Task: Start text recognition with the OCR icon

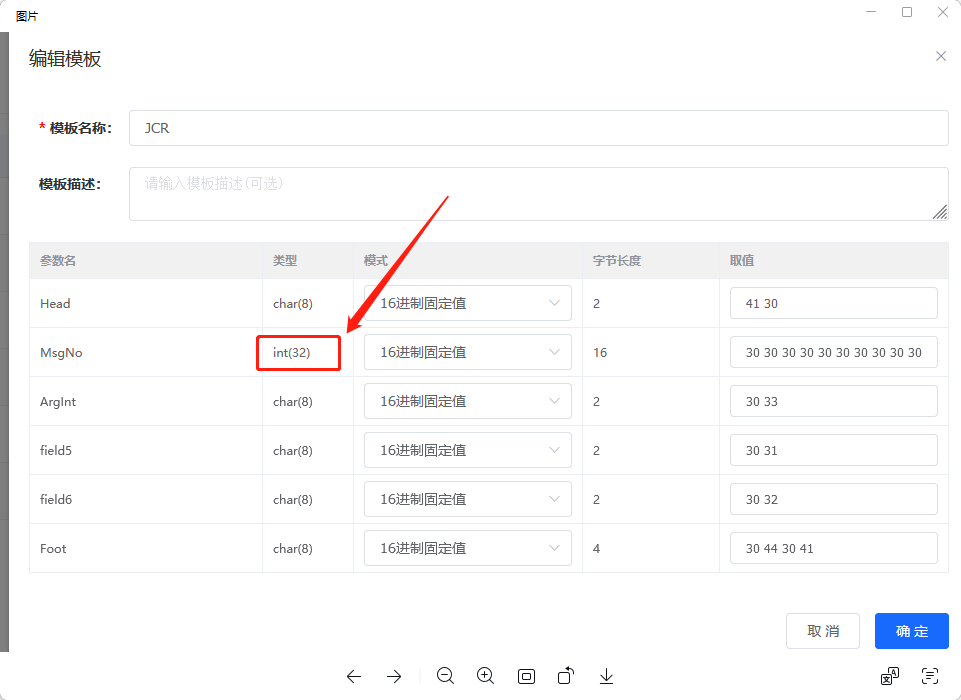Action: click(931, 677)
